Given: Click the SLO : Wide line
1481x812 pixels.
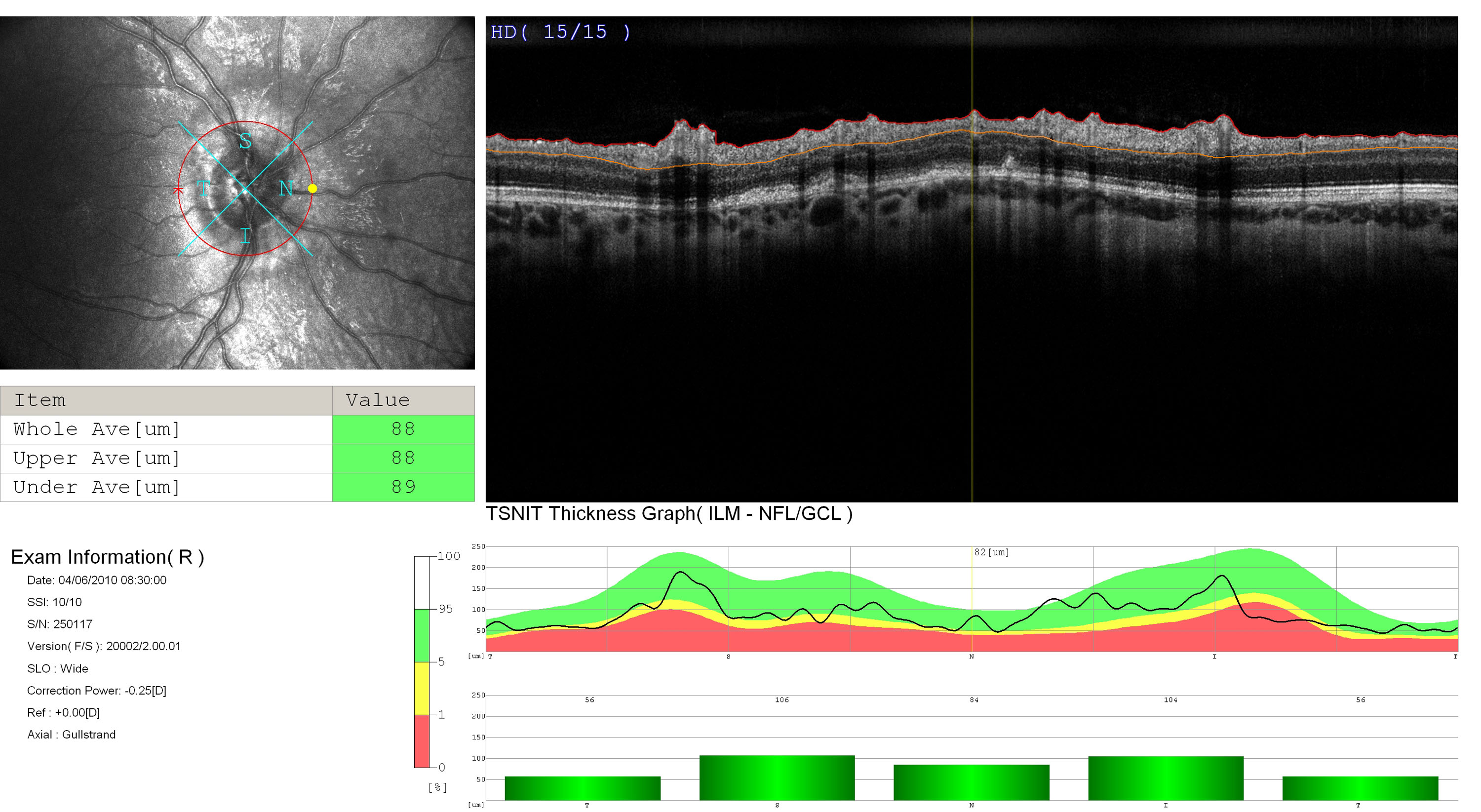Looking at the screenshot, I should click(x=57, y=669).
